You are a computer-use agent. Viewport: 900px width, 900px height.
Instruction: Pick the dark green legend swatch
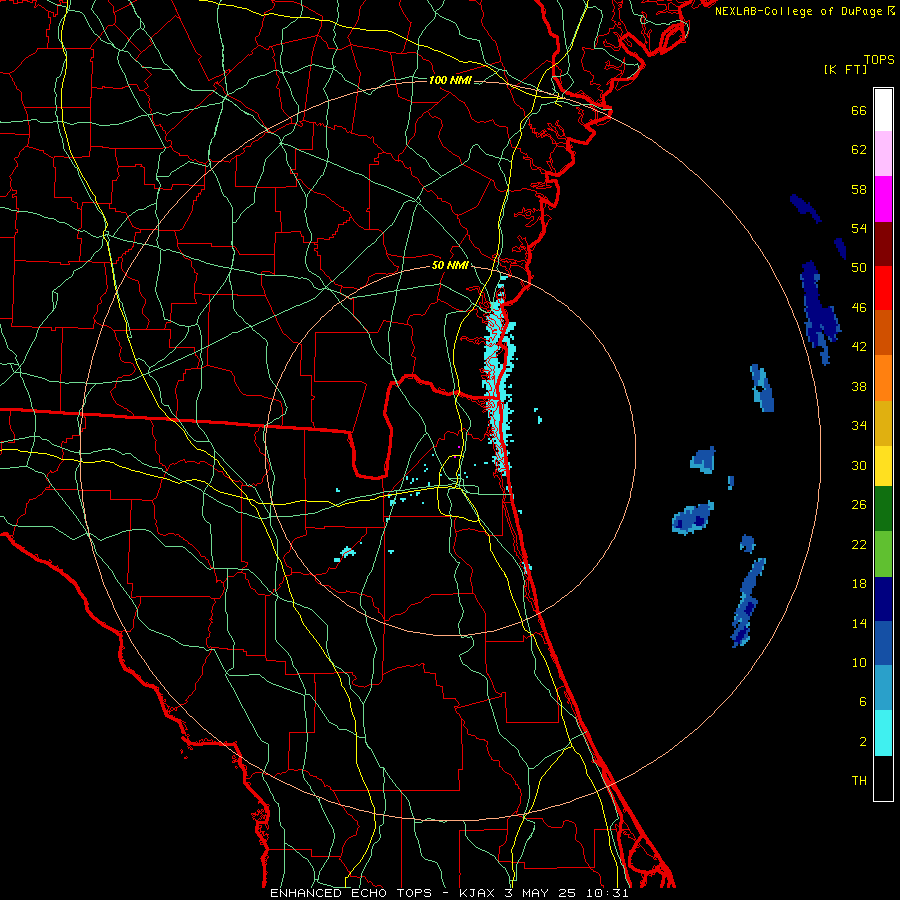point(883,509)
